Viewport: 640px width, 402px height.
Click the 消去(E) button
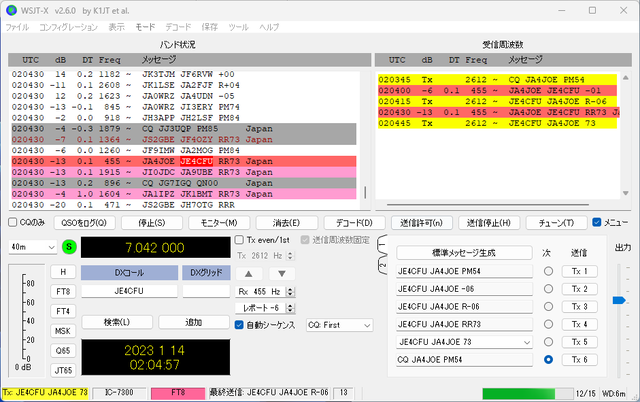(287, 223)
